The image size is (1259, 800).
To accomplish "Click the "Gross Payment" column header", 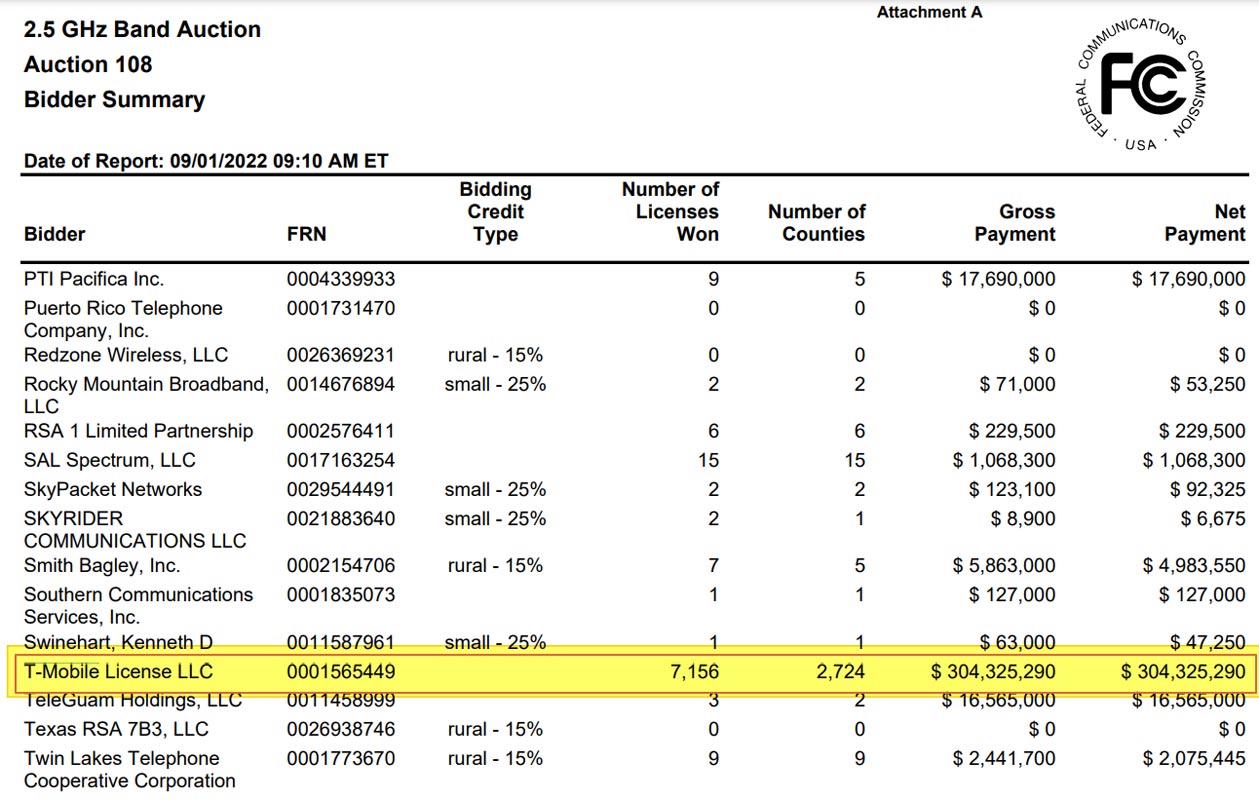I will [1014, 223].
